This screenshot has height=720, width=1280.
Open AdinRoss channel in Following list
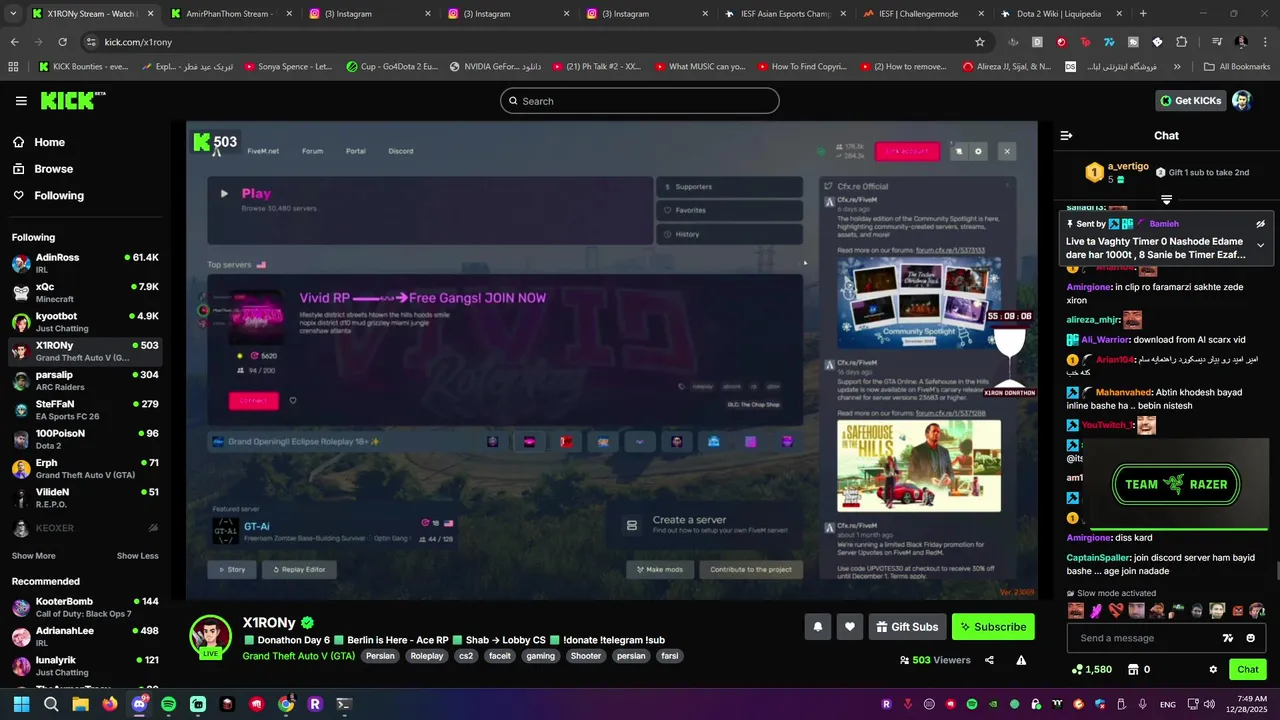coord(85,263)
